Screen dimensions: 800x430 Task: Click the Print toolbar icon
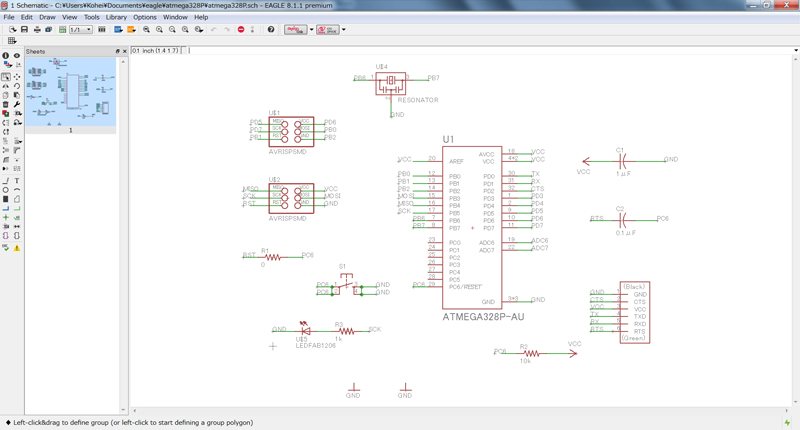coord(37,30)
